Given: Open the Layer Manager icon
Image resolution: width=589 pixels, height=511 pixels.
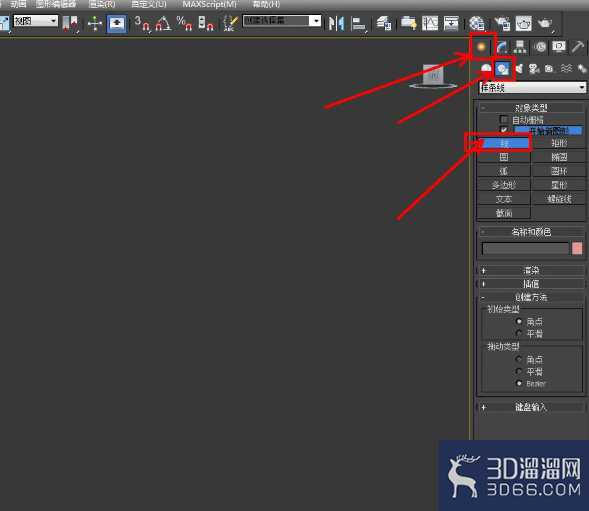Looking at the screenshot, I should point(384,23).
